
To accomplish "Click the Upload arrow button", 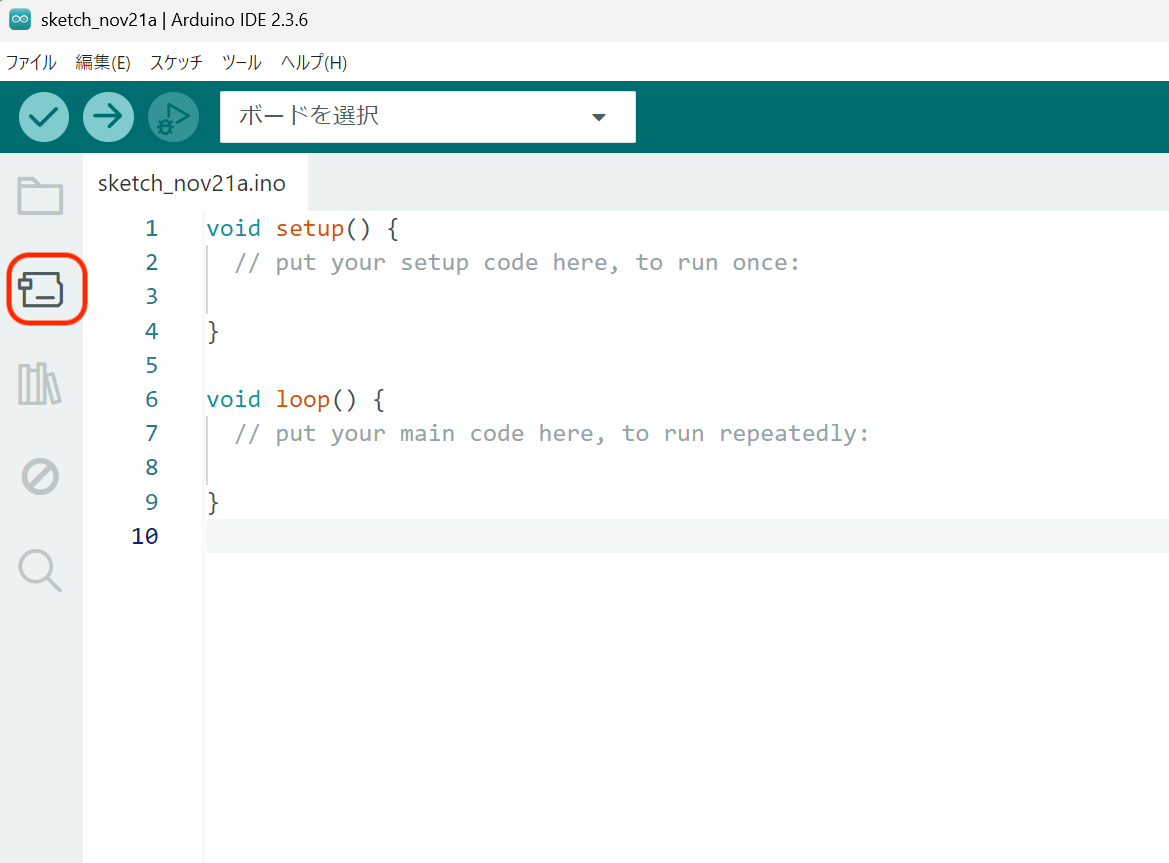I will point(108,117).
